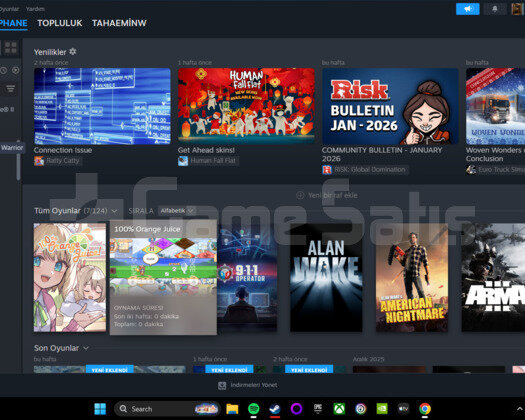
Task: Open the Alfabetik sort dropdown
Action: coord(177,211)
